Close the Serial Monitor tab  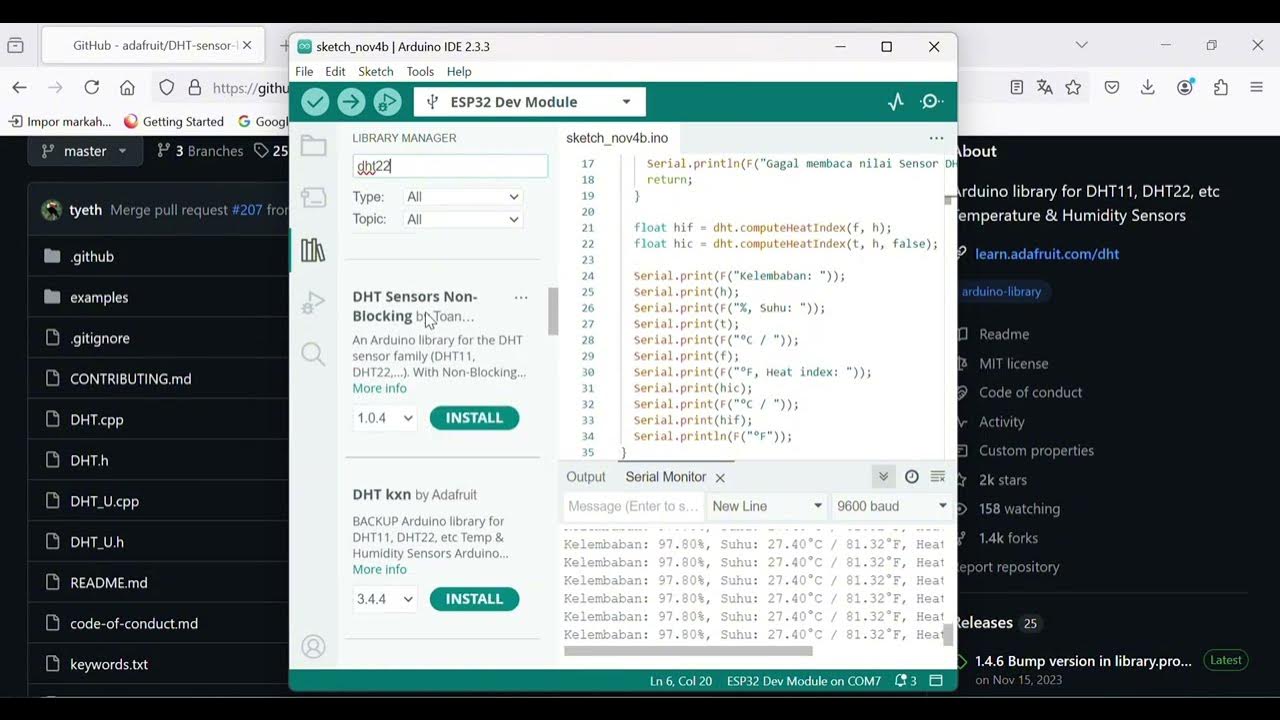pyautogui.click(x=720, y=478)
